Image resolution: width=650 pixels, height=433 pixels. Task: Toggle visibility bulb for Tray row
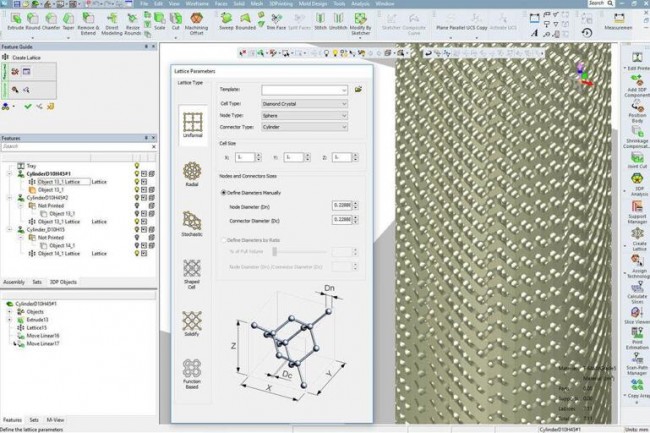[137, 164]
